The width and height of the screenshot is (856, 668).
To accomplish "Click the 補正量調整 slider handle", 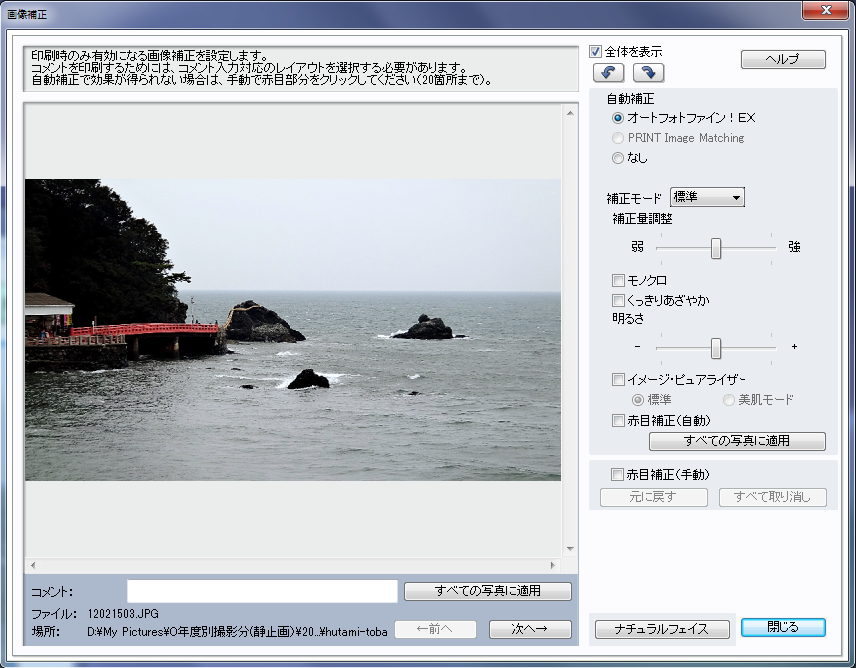I will pos(716,248).
